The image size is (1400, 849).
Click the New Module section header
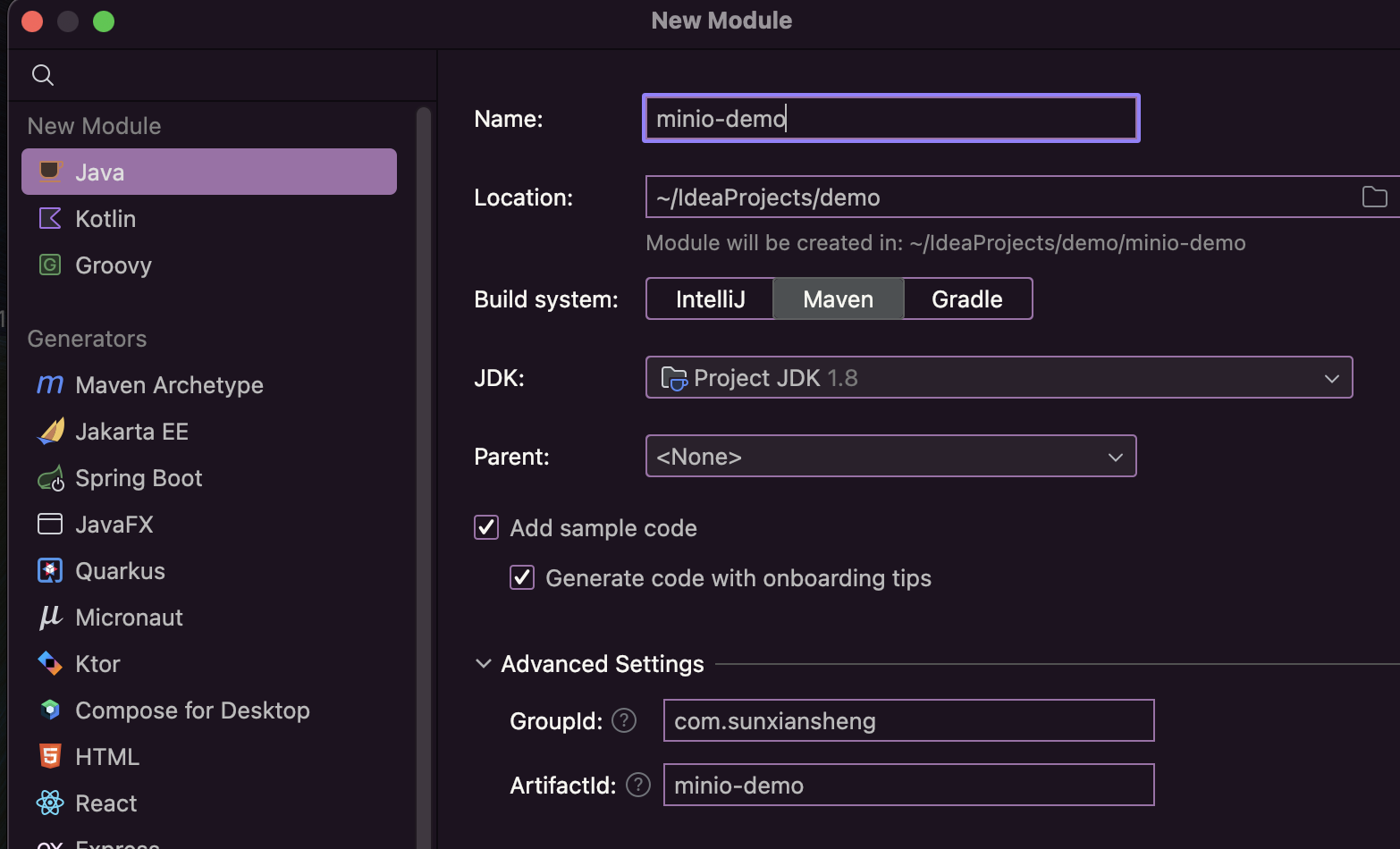pyautogui.click(x=94, y=126)
